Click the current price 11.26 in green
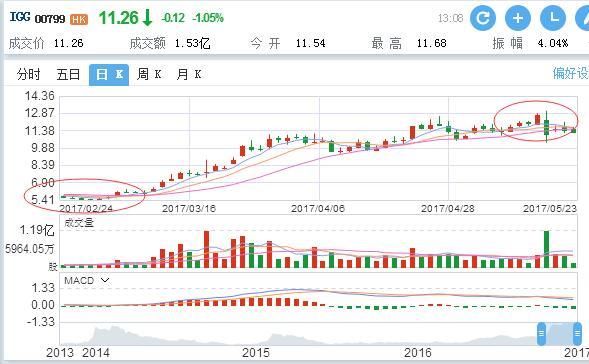Viewport: 589px width, 364px height. tap(119, 18)
